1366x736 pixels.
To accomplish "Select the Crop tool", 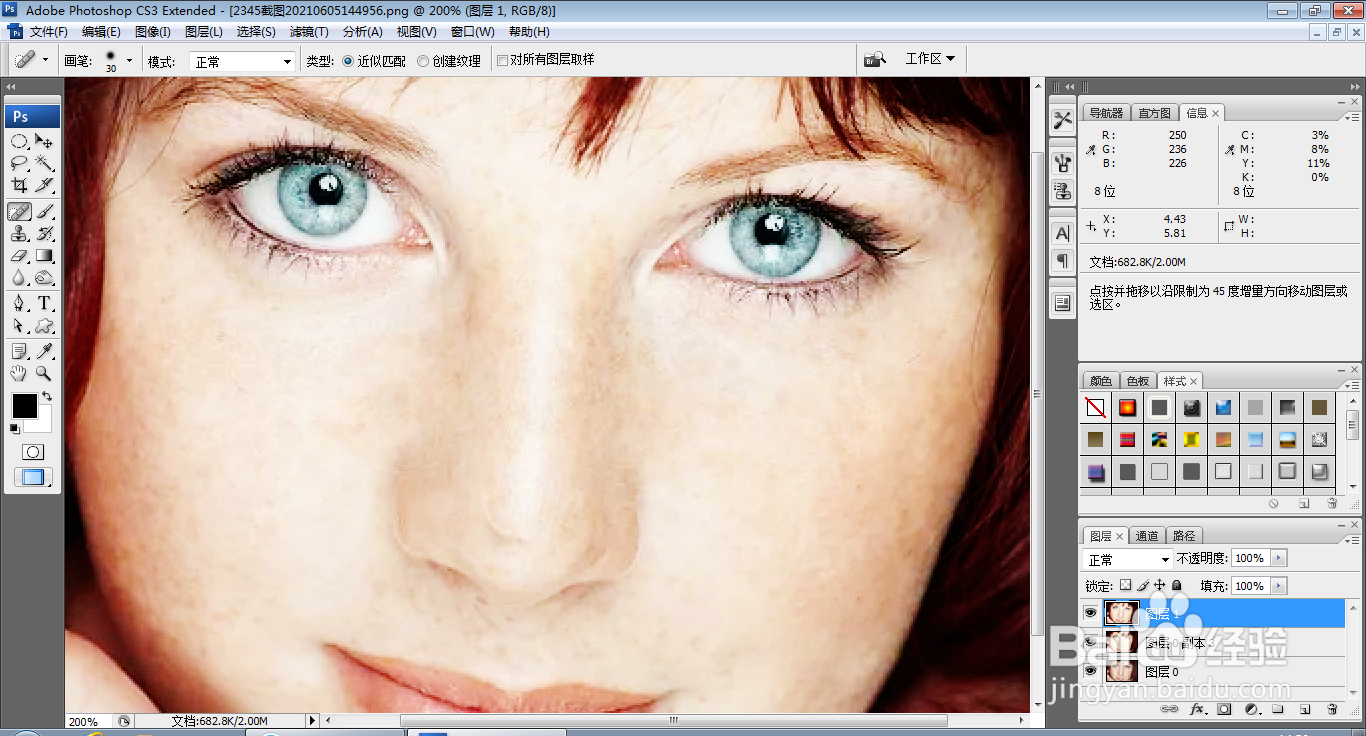I will click(x=19, y=185).
